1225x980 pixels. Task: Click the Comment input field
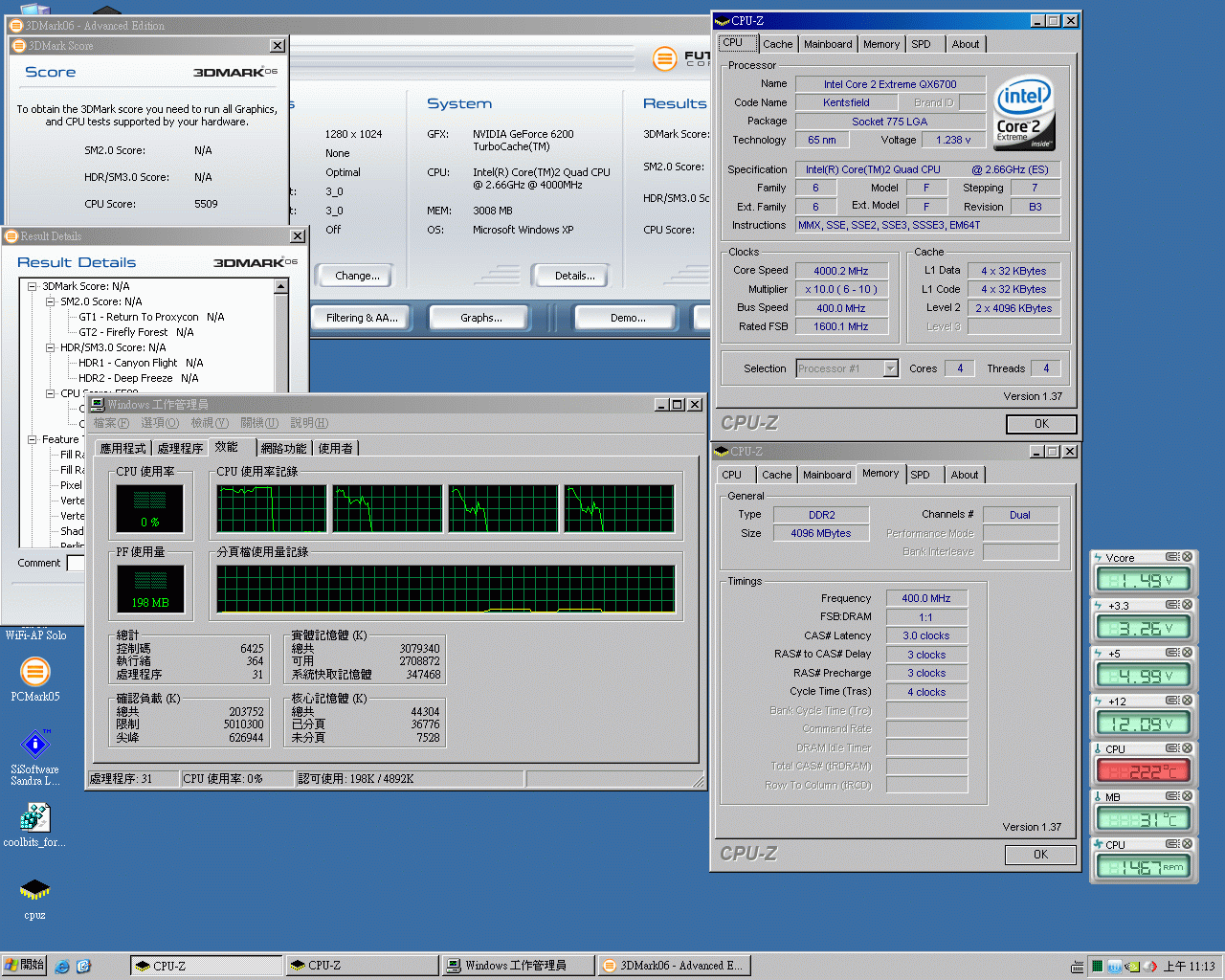(77, 563)
